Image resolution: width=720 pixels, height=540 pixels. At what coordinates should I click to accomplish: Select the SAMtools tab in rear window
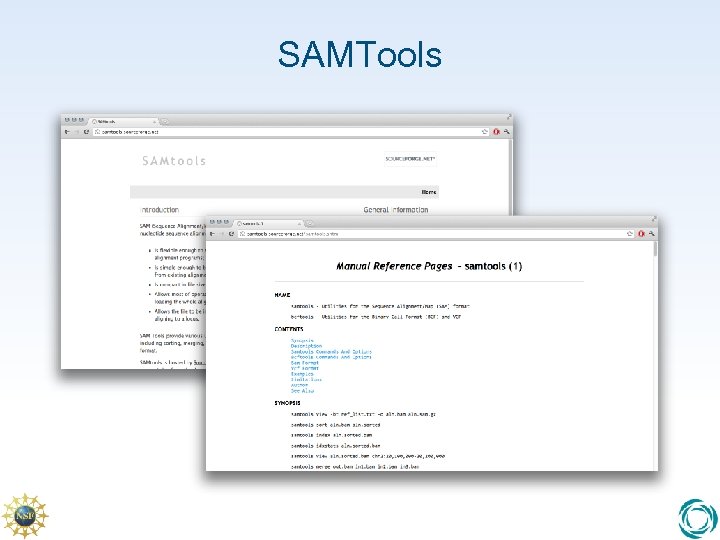(124, 122)
